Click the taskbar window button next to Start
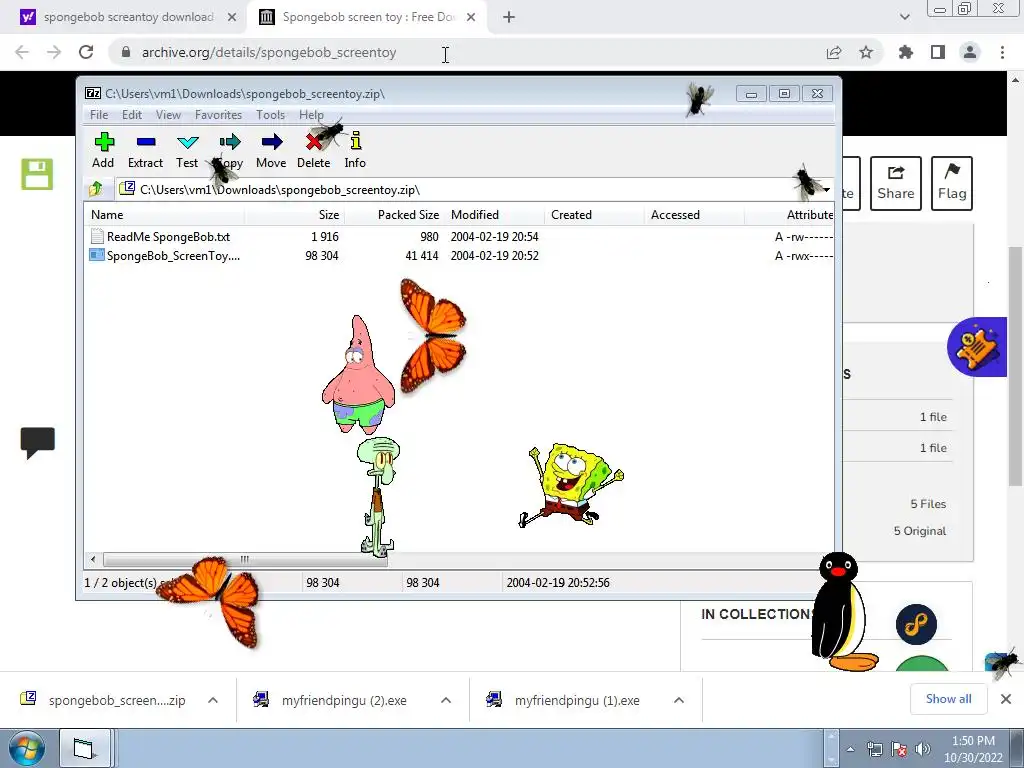The image size is (1024, 768). point(84,748)
